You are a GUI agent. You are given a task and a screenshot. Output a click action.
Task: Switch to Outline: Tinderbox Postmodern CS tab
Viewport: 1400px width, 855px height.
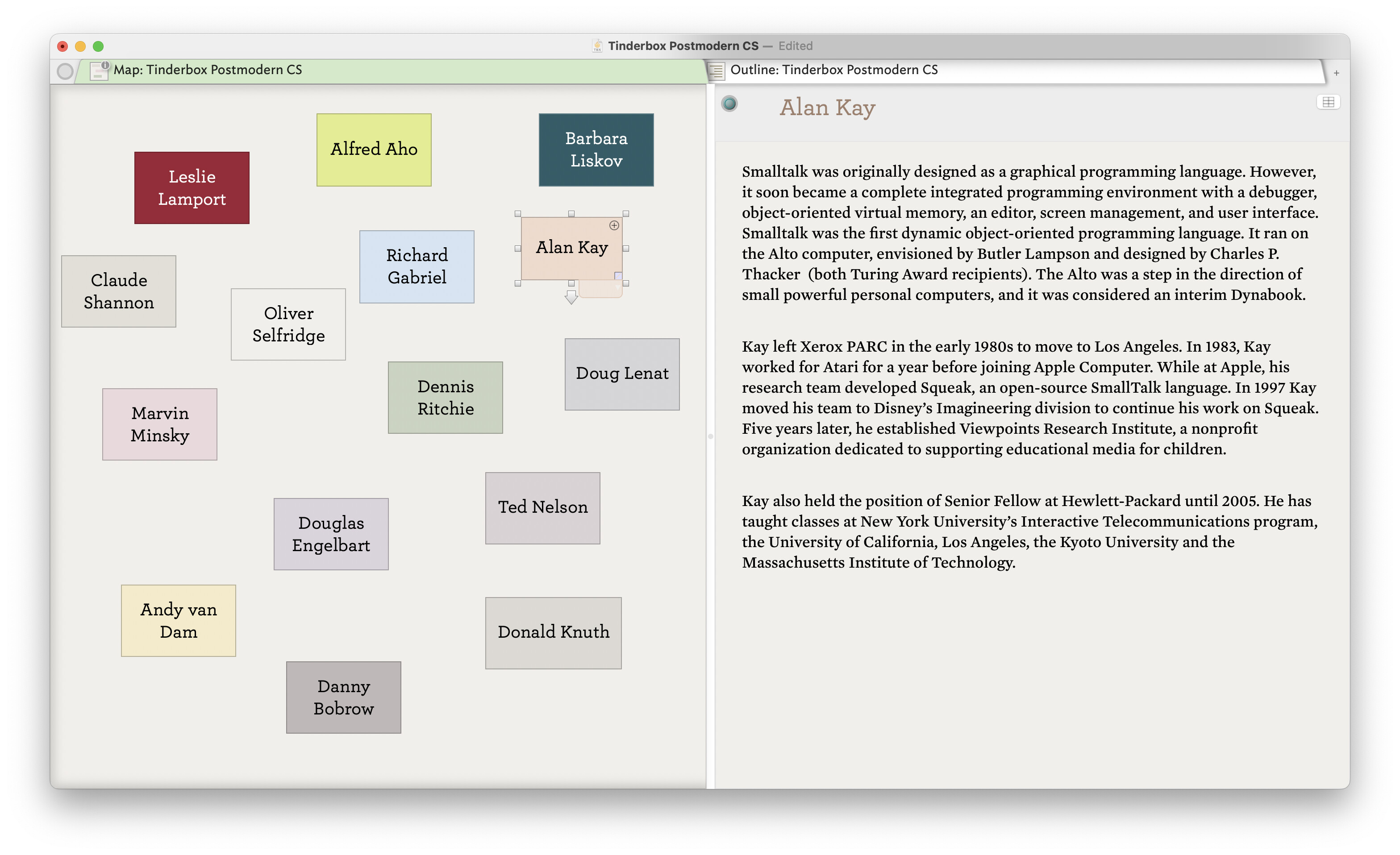point(833,70)
